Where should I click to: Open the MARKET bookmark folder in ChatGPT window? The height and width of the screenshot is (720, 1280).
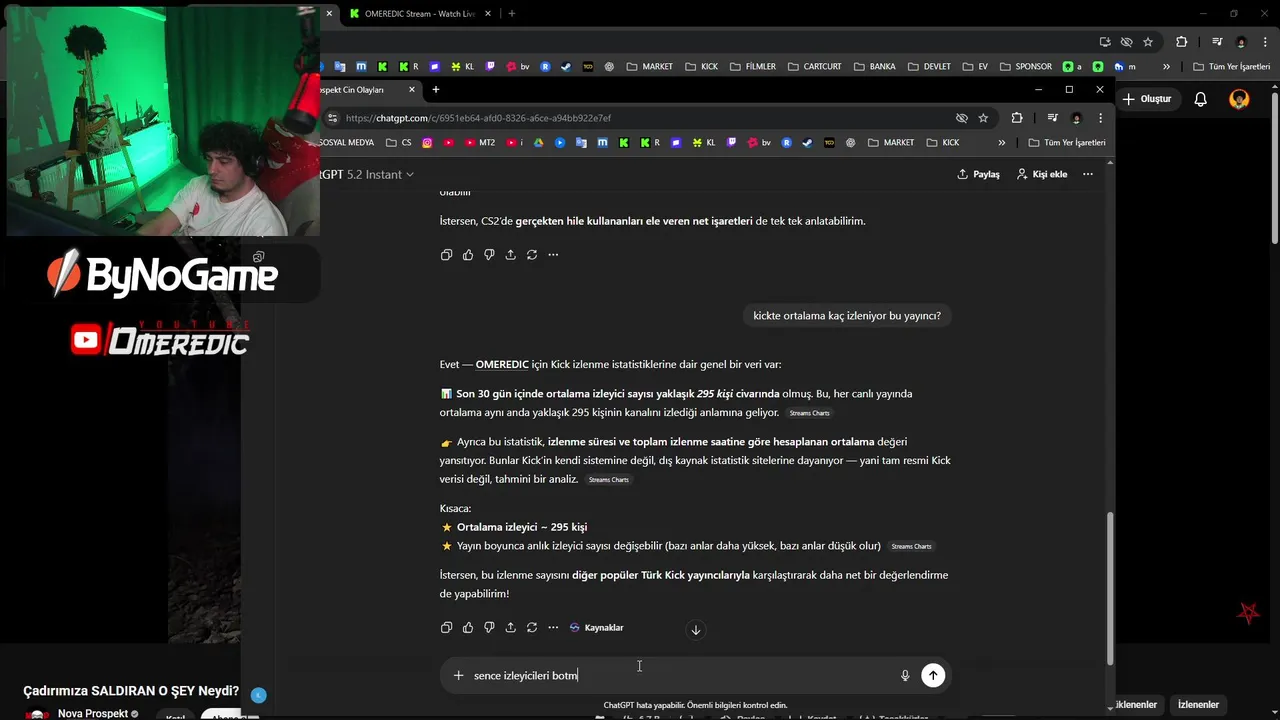[891, 143]
